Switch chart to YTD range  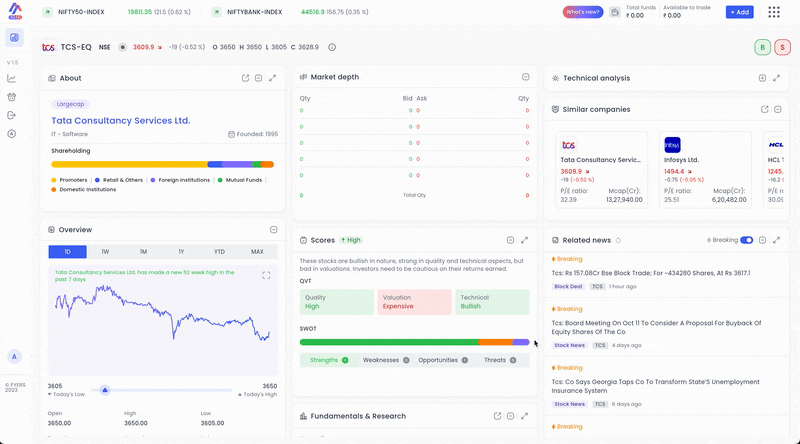coord(219,252)
